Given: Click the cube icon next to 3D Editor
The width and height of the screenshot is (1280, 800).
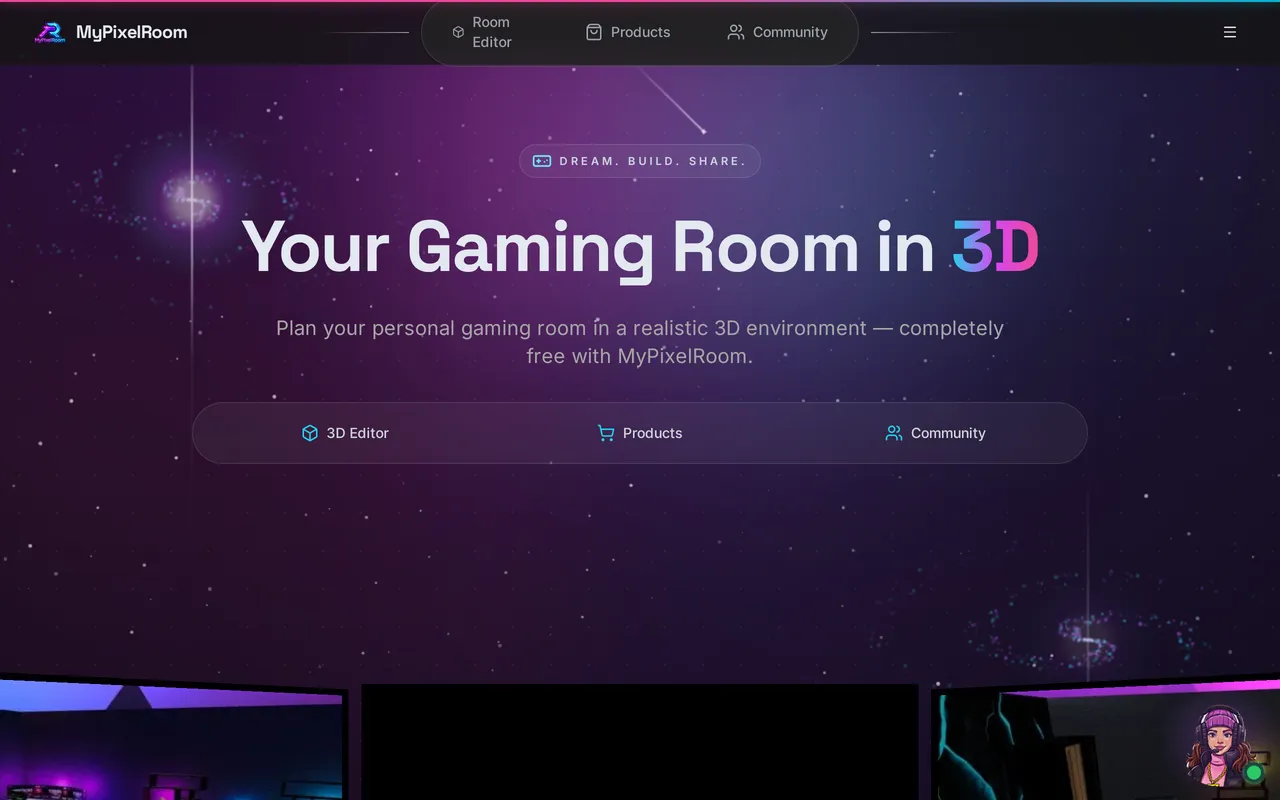Looking at the screenshot, I should tap(310, 433).
